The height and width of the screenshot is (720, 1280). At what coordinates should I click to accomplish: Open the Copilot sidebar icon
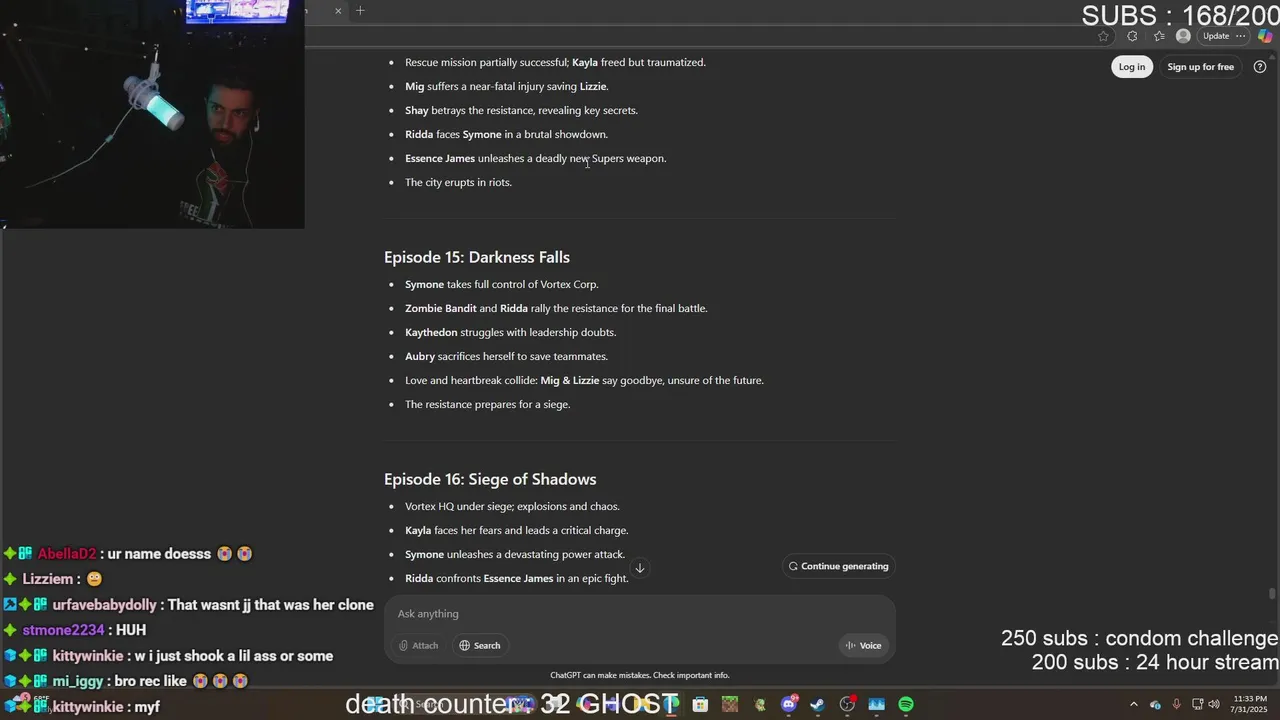click(x=1265, y=36)
